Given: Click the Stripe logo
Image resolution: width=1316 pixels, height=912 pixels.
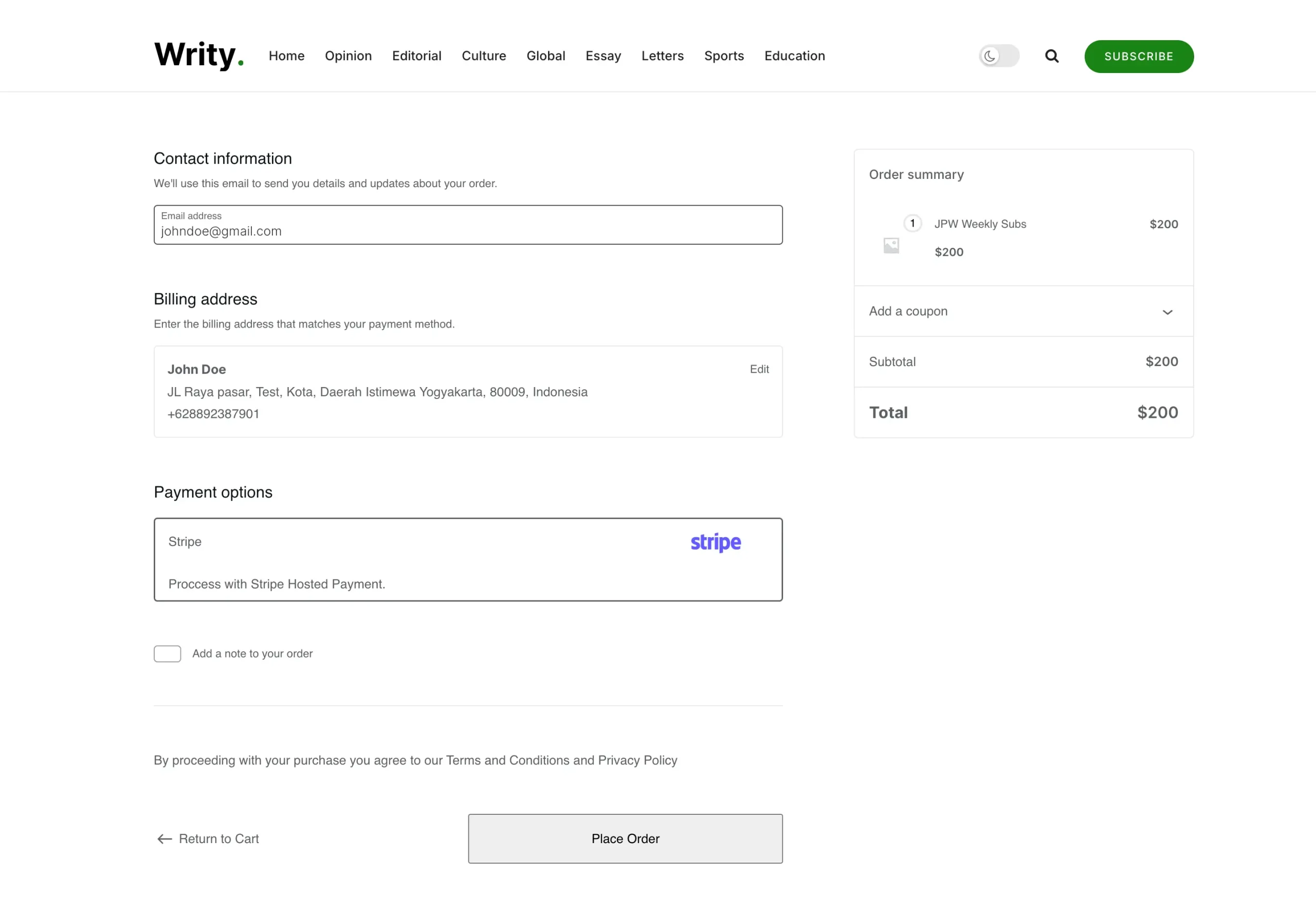Looking at the screenshot, I should click(716, 542).
